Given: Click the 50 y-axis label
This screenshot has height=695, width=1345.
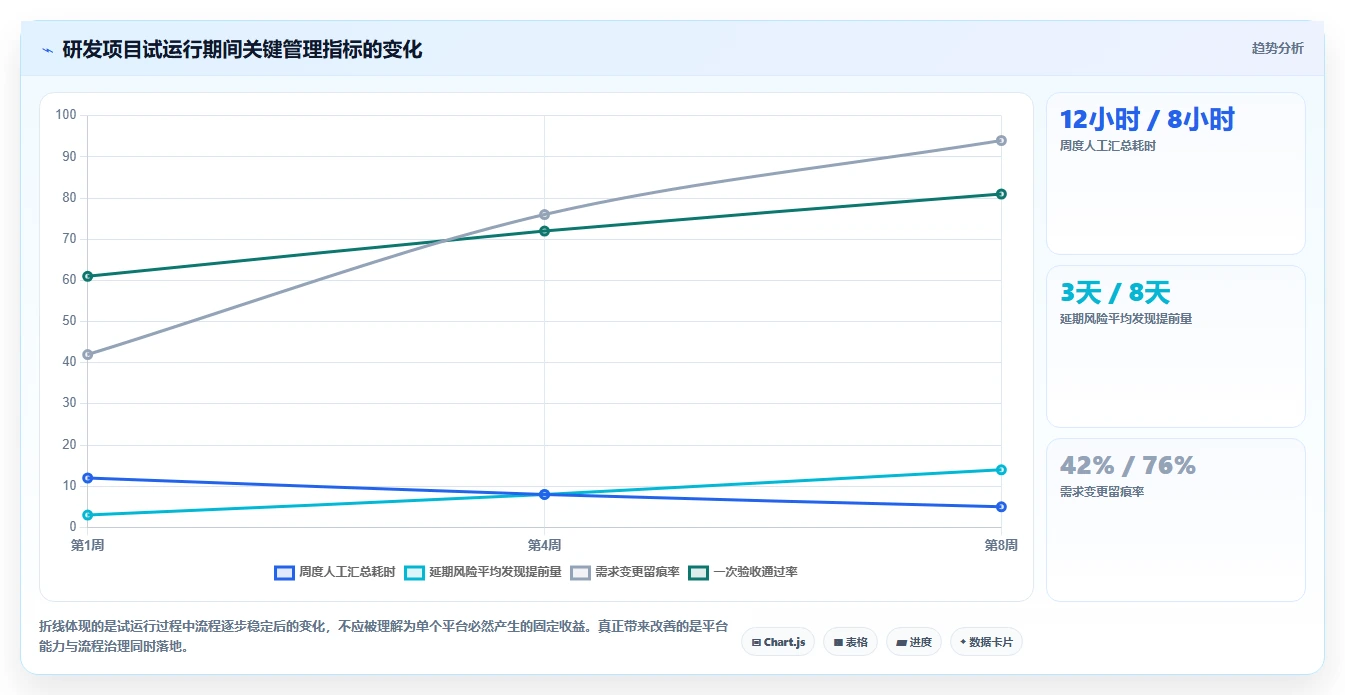Looking at the screenshot, I should 69,321.
